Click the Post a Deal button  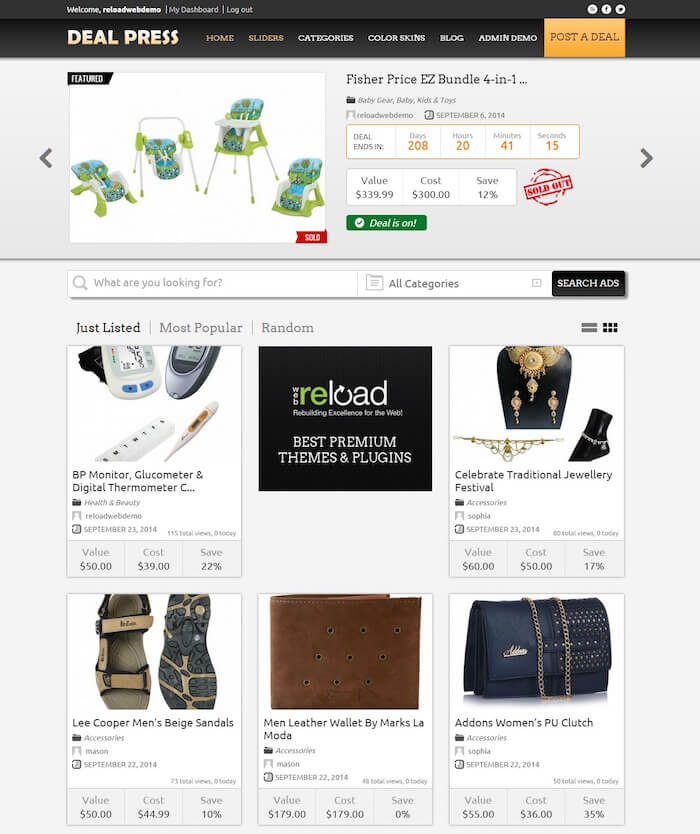point(584,37)
